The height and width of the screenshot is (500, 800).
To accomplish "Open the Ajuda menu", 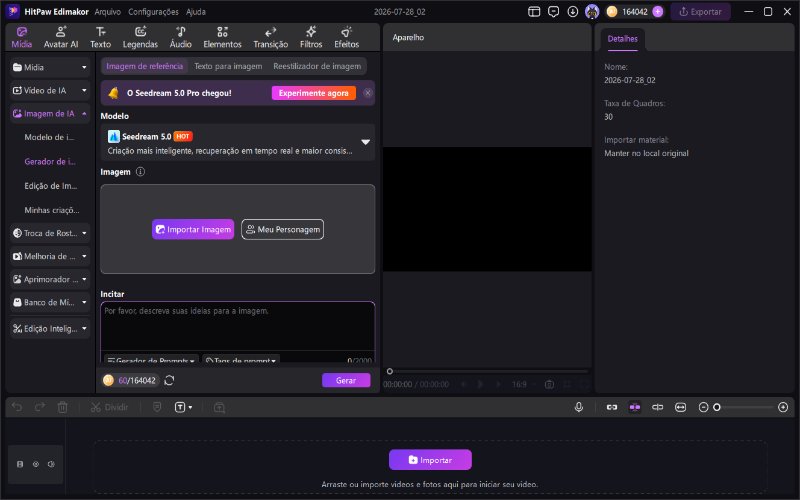I will coord(195,12).
